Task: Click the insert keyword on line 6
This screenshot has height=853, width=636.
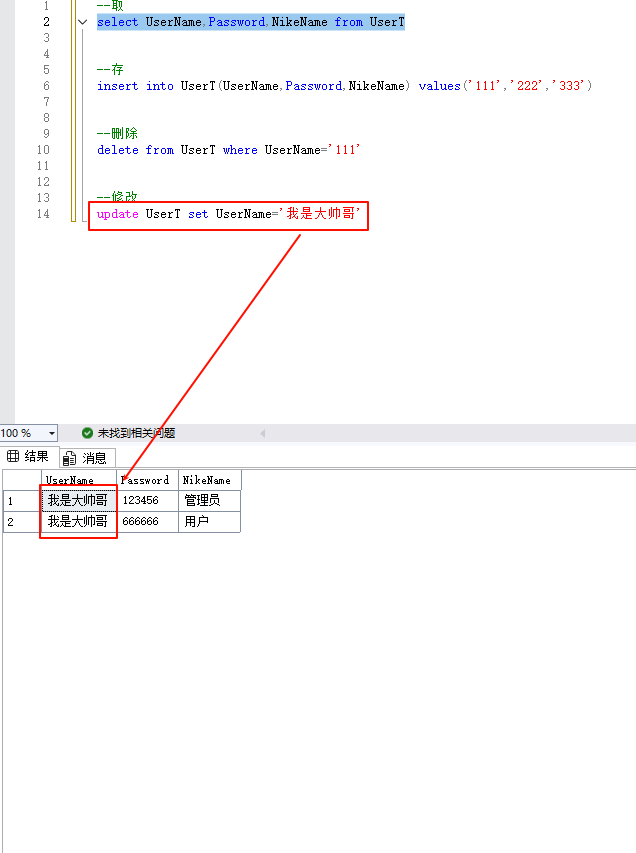Action: [x=118, y=86]
